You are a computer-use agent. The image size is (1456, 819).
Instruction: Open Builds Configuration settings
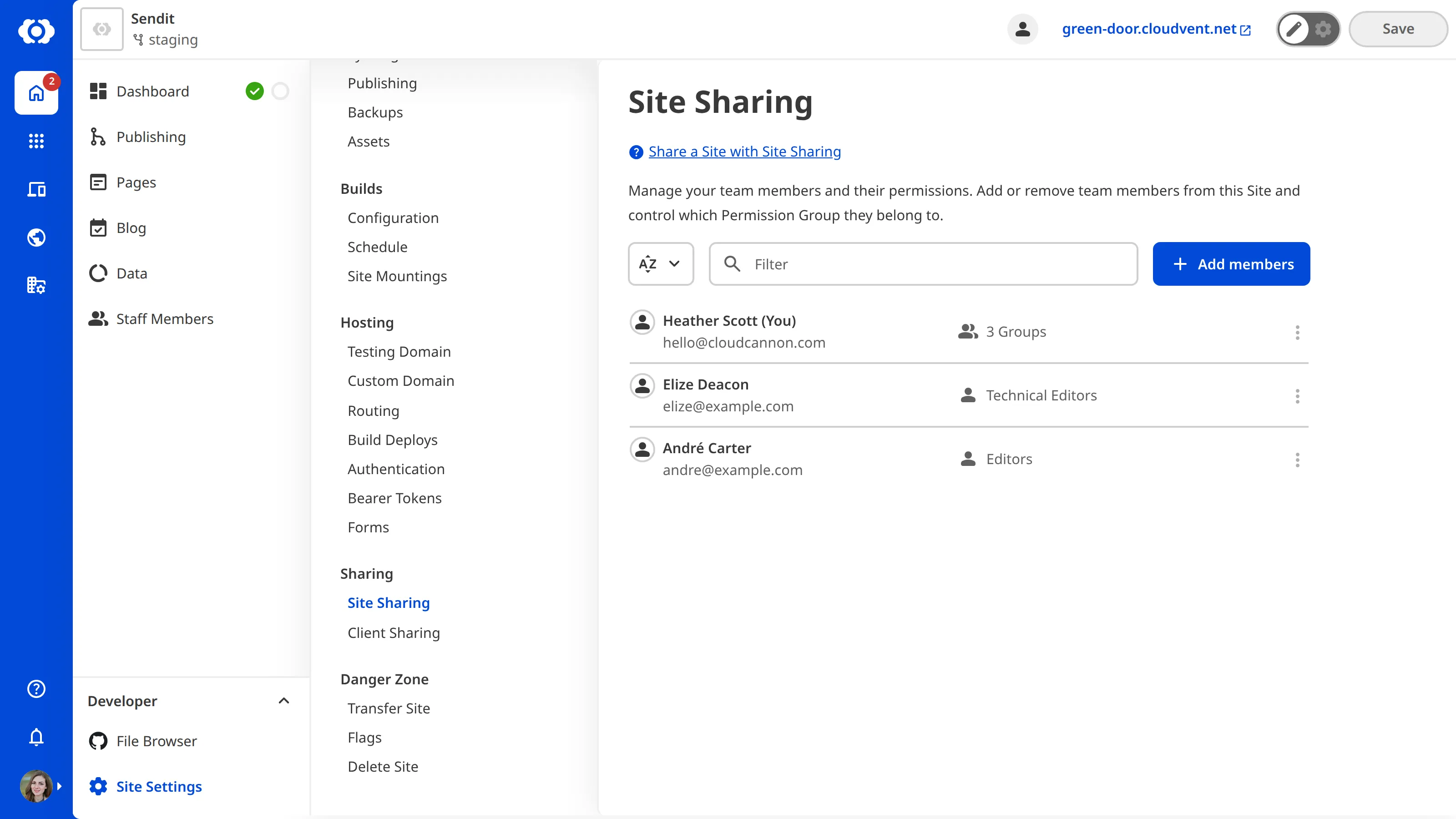[x=393, y=218]
